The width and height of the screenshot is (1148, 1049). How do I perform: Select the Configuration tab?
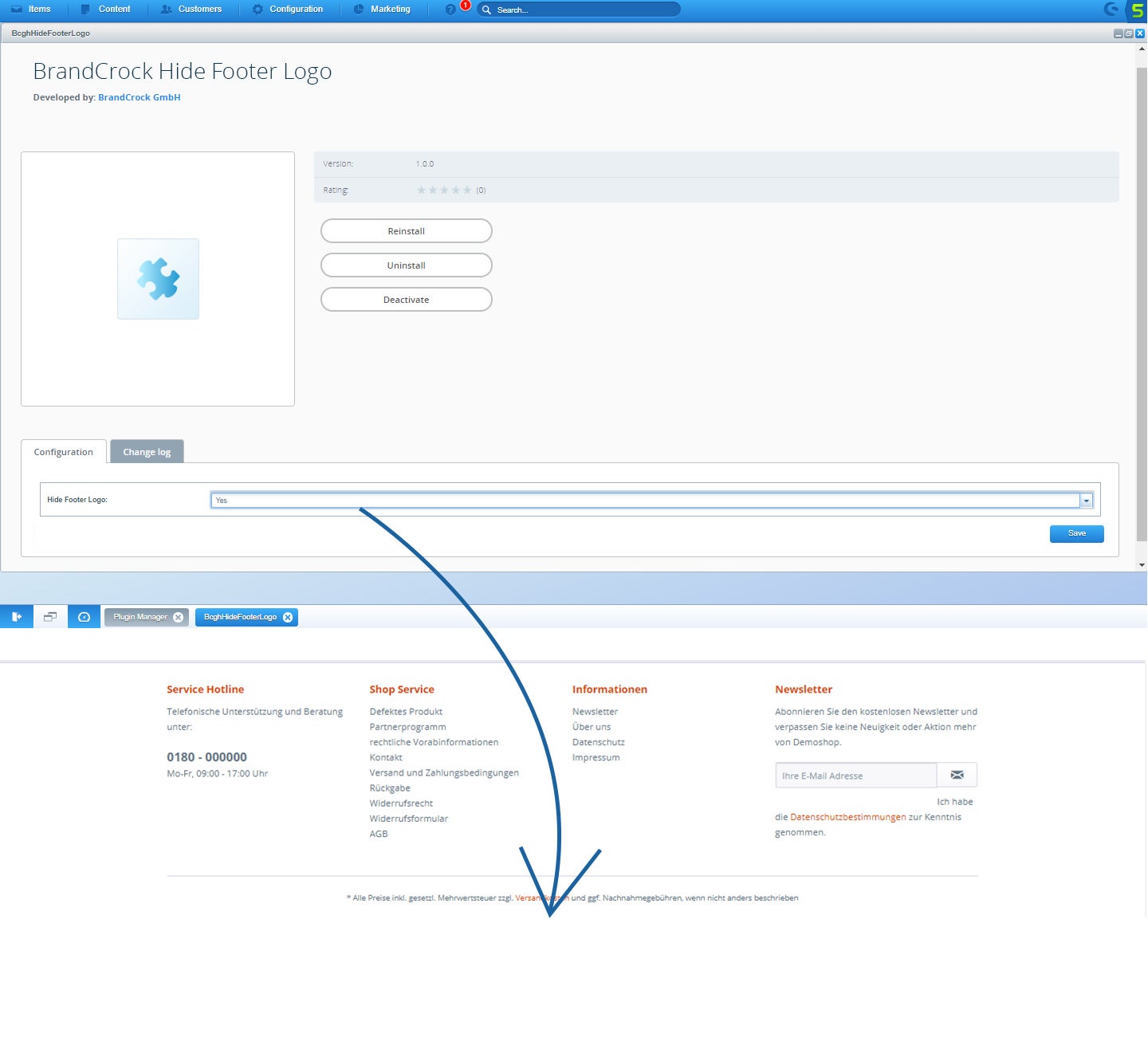point(64,452)
